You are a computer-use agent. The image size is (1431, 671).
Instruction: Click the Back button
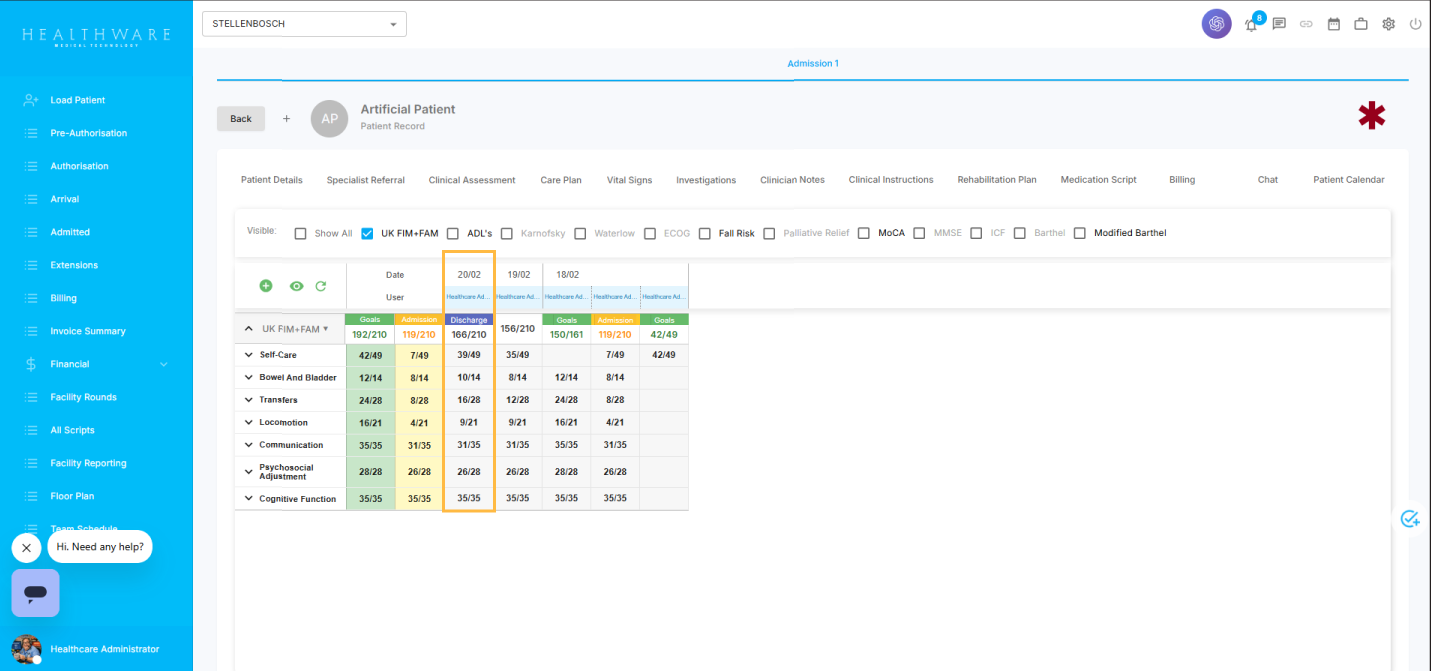[x=241, y=119]
